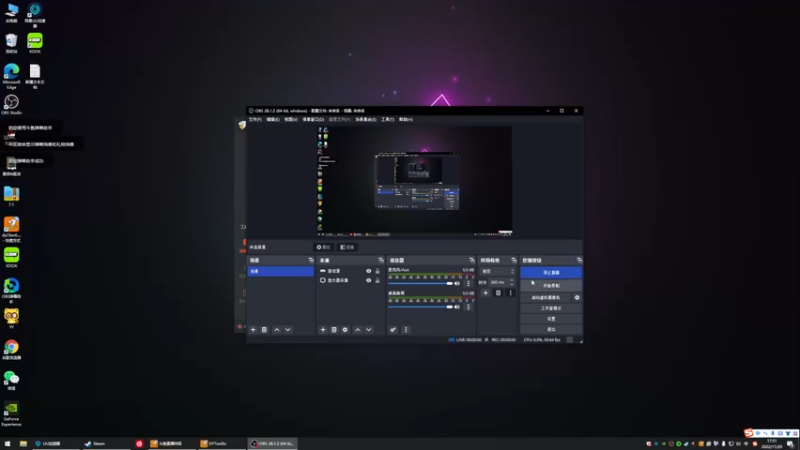Open the 视图 (View) menu
The image size is (800, 450).
click(x=291, y=119)
